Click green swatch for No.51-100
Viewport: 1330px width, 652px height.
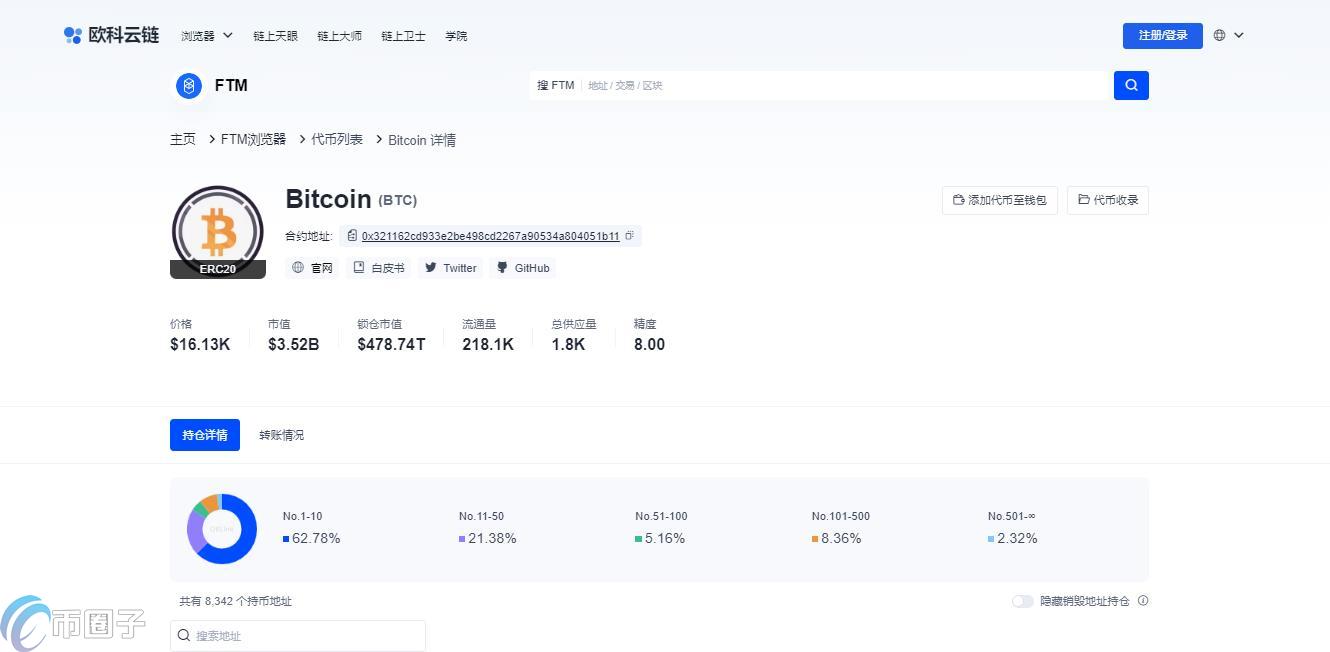[x=638, y=539]
